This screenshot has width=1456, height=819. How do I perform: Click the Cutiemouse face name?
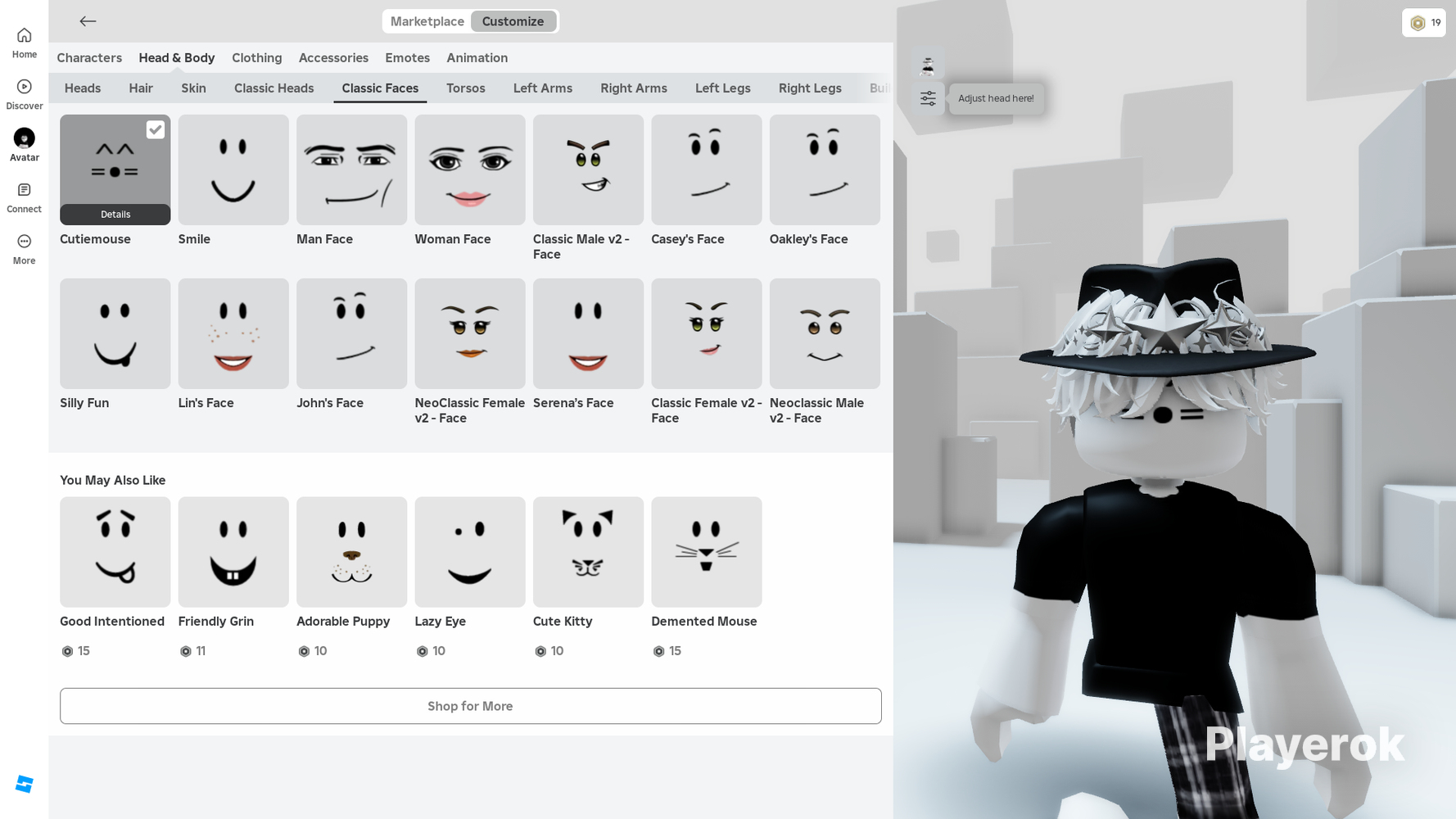click(x=95, y=239)
